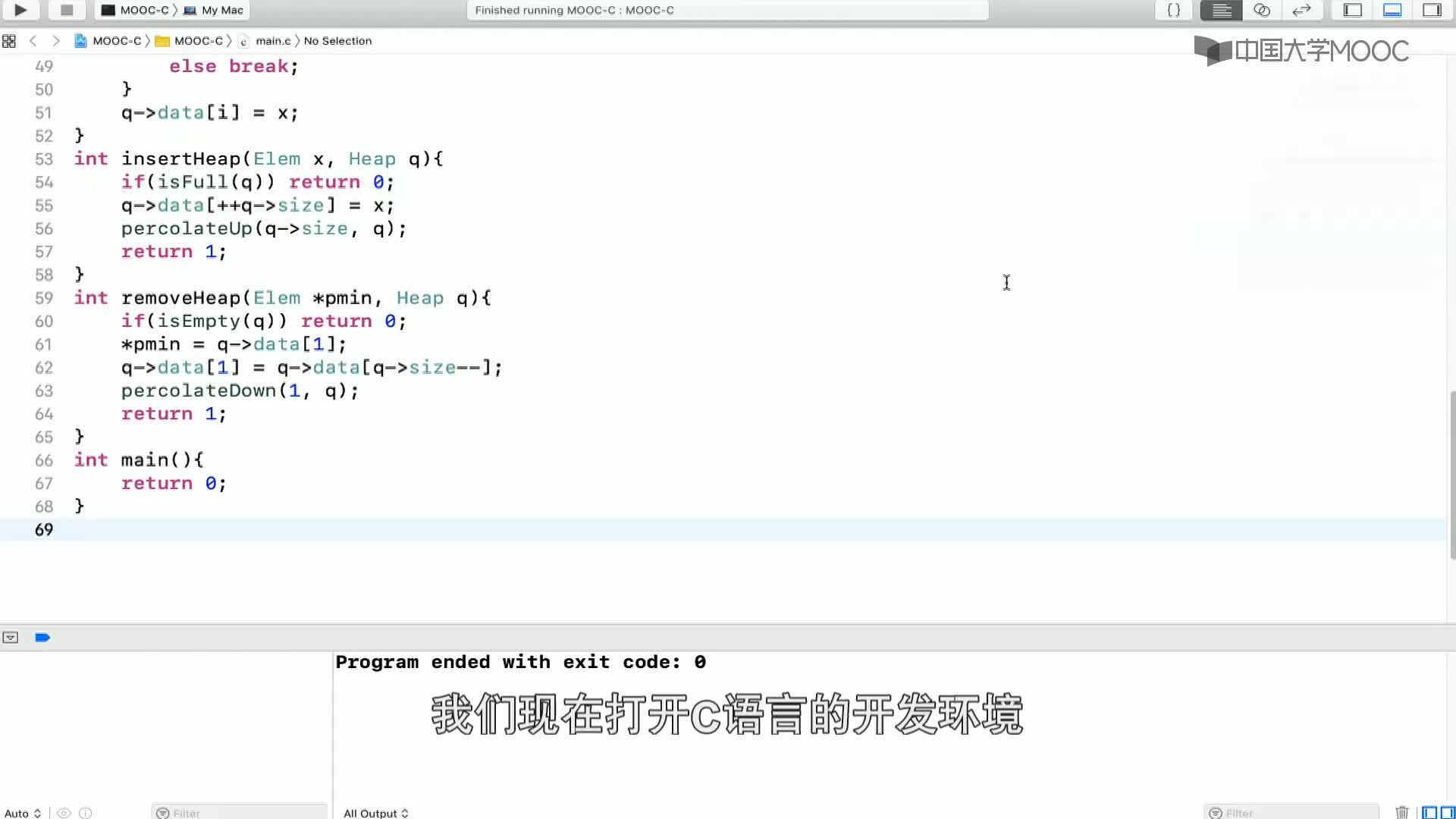Open the code snippet library braces icon
1456x819 pixels.
coord(1173,10)
